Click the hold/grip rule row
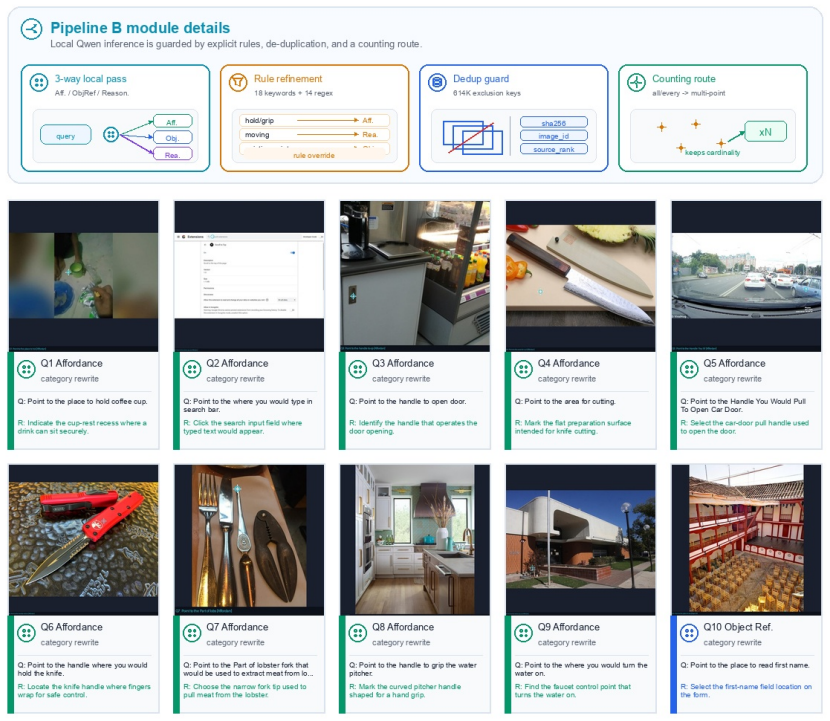Image resolution: width=830 pixels, height=721 pixels. (314, 120)
